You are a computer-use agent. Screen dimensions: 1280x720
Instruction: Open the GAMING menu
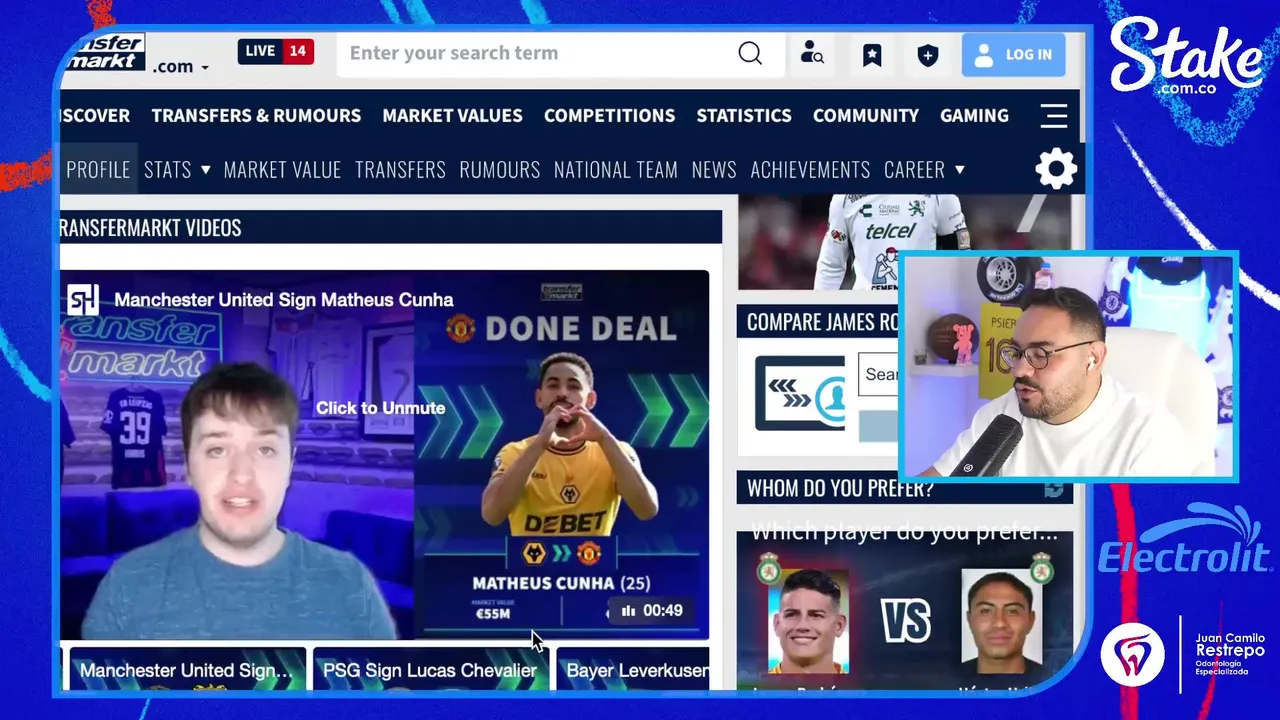tap(974, 115)
